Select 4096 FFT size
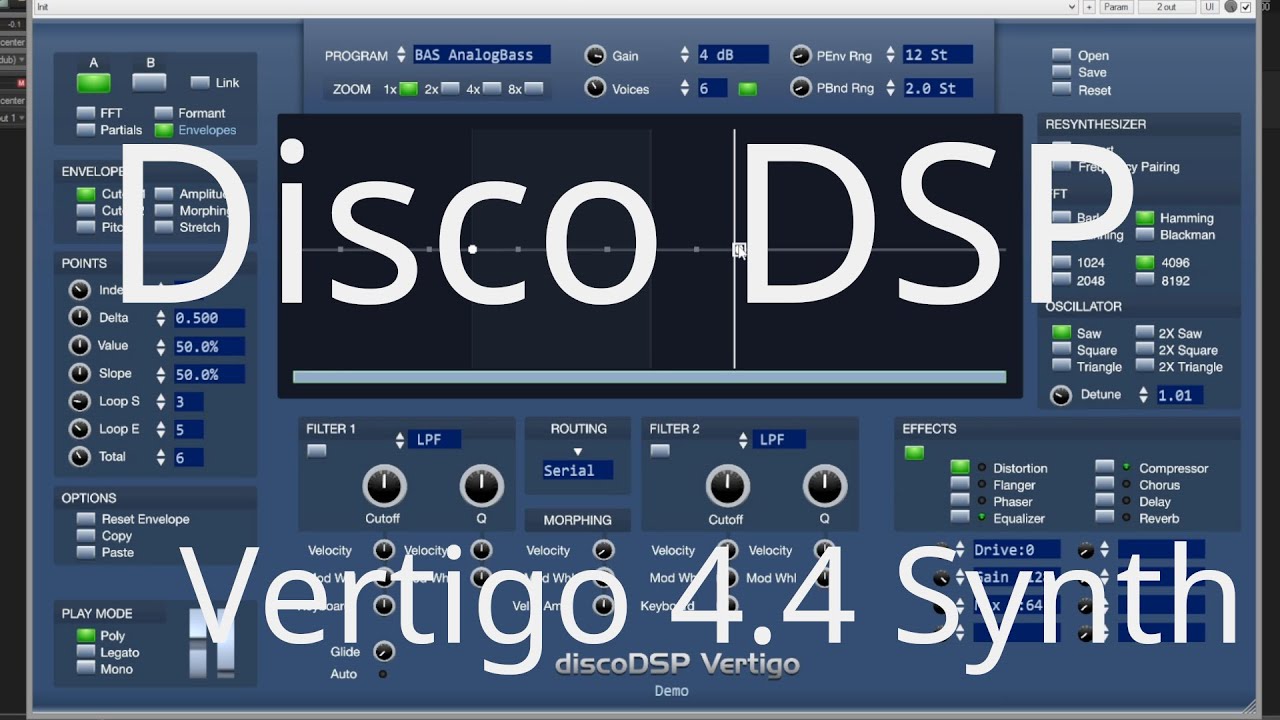The image size is (1280, 720). 1144,263
